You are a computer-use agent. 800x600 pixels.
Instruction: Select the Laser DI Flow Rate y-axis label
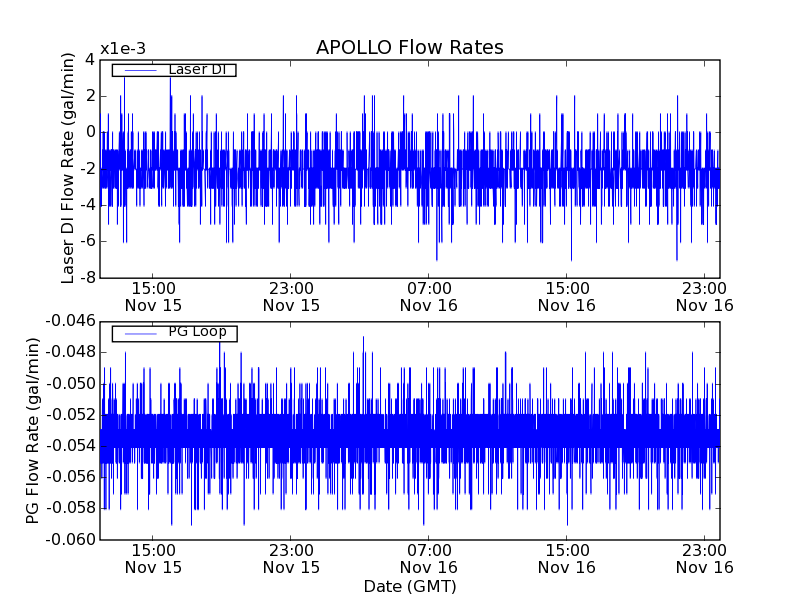click(68, 168)
